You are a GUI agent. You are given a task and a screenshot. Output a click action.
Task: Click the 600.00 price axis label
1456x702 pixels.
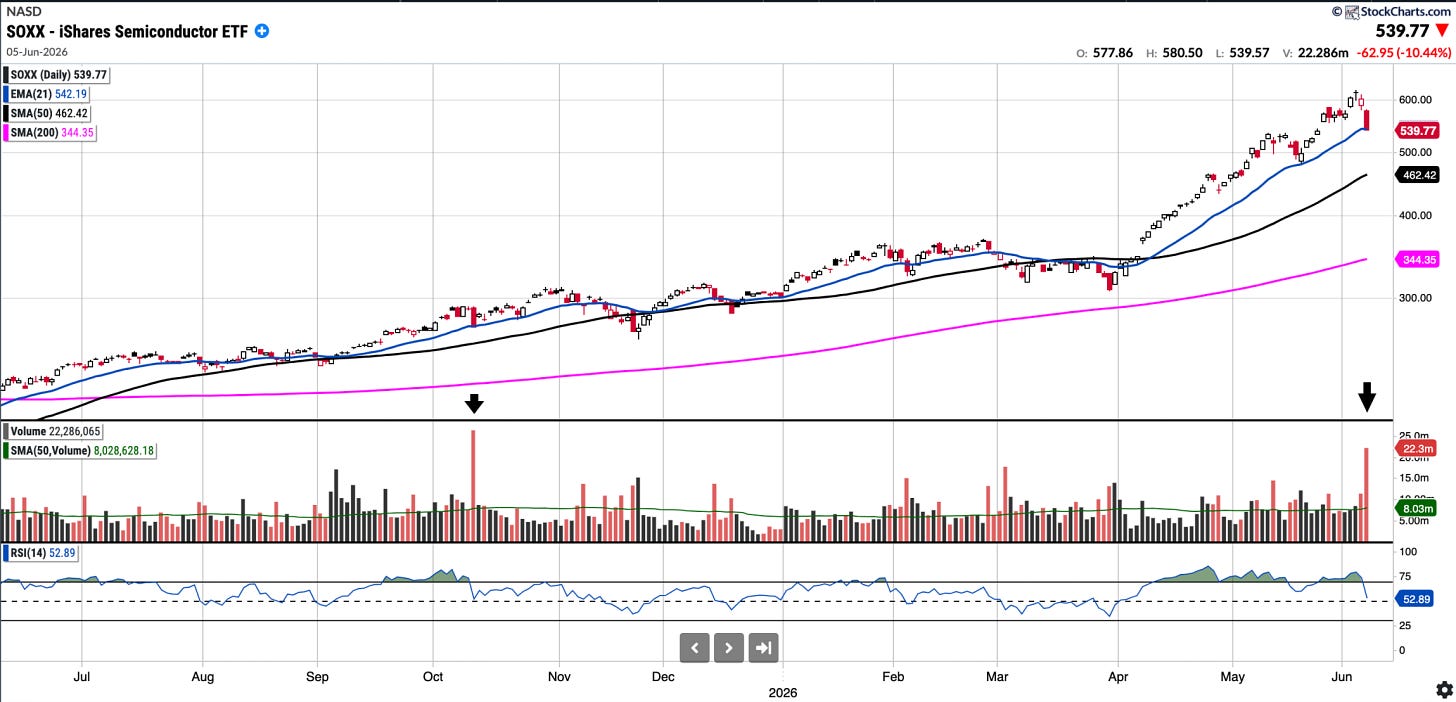tap(1416, 100)
